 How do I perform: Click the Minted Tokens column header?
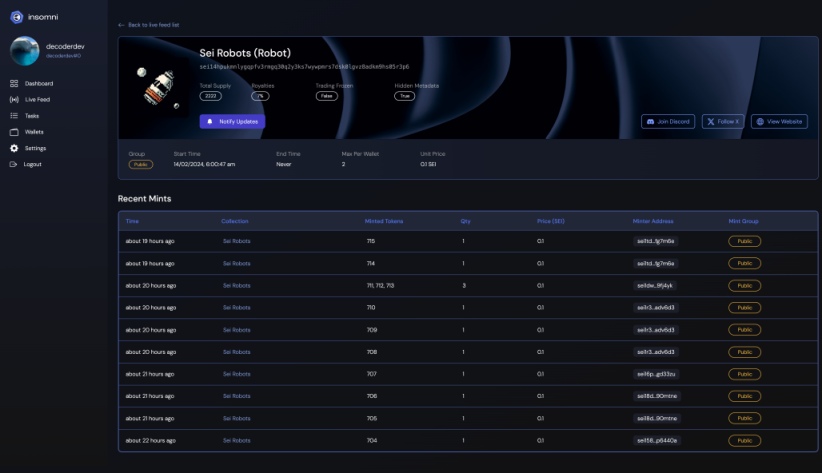(384, 221)
